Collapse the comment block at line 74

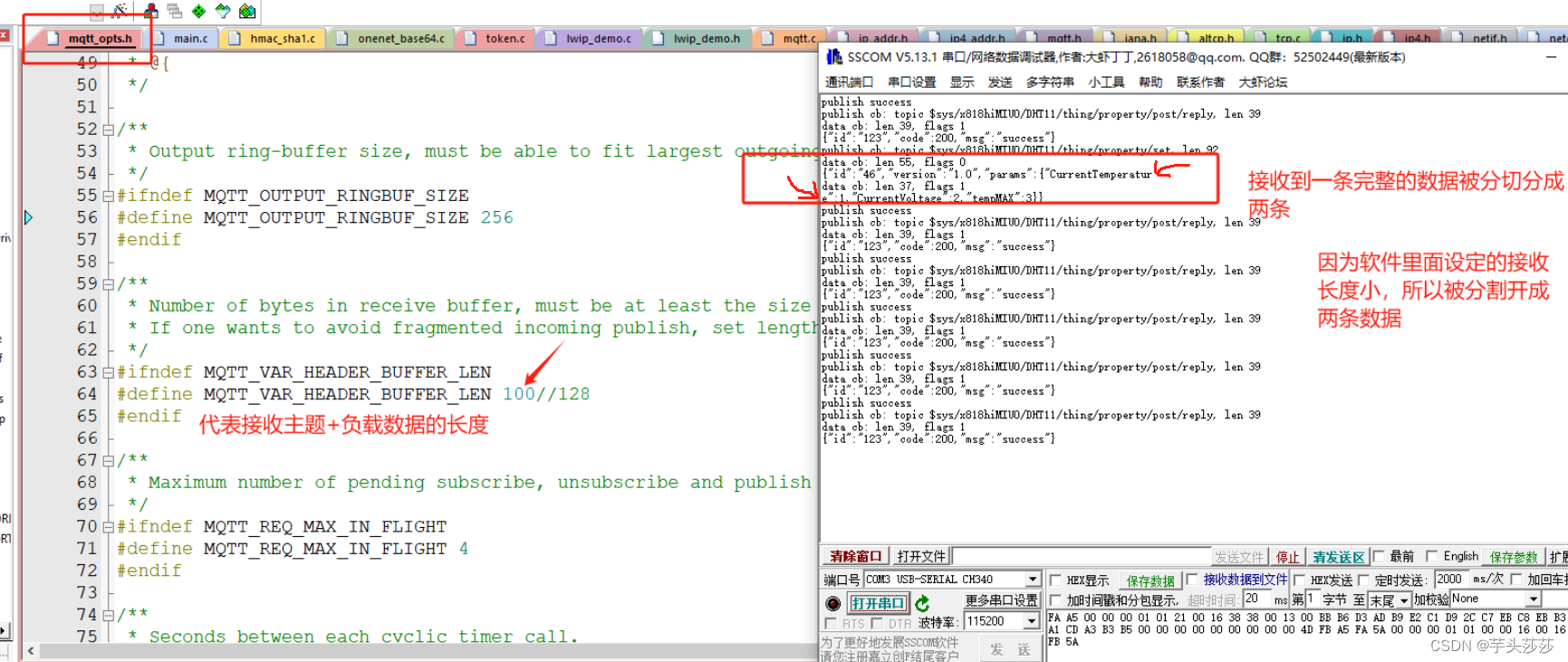(x=109, y=615)
